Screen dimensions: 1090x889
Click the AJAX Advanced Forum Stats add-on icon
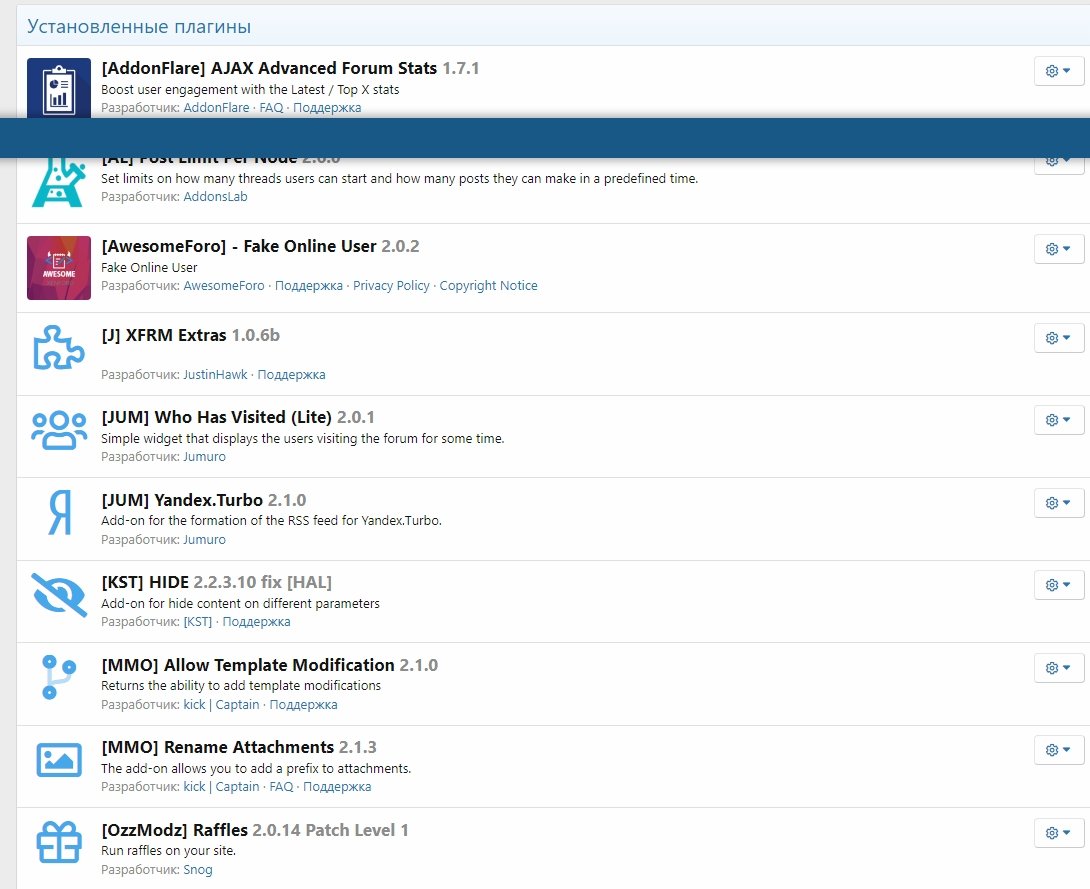coord(59,88)
